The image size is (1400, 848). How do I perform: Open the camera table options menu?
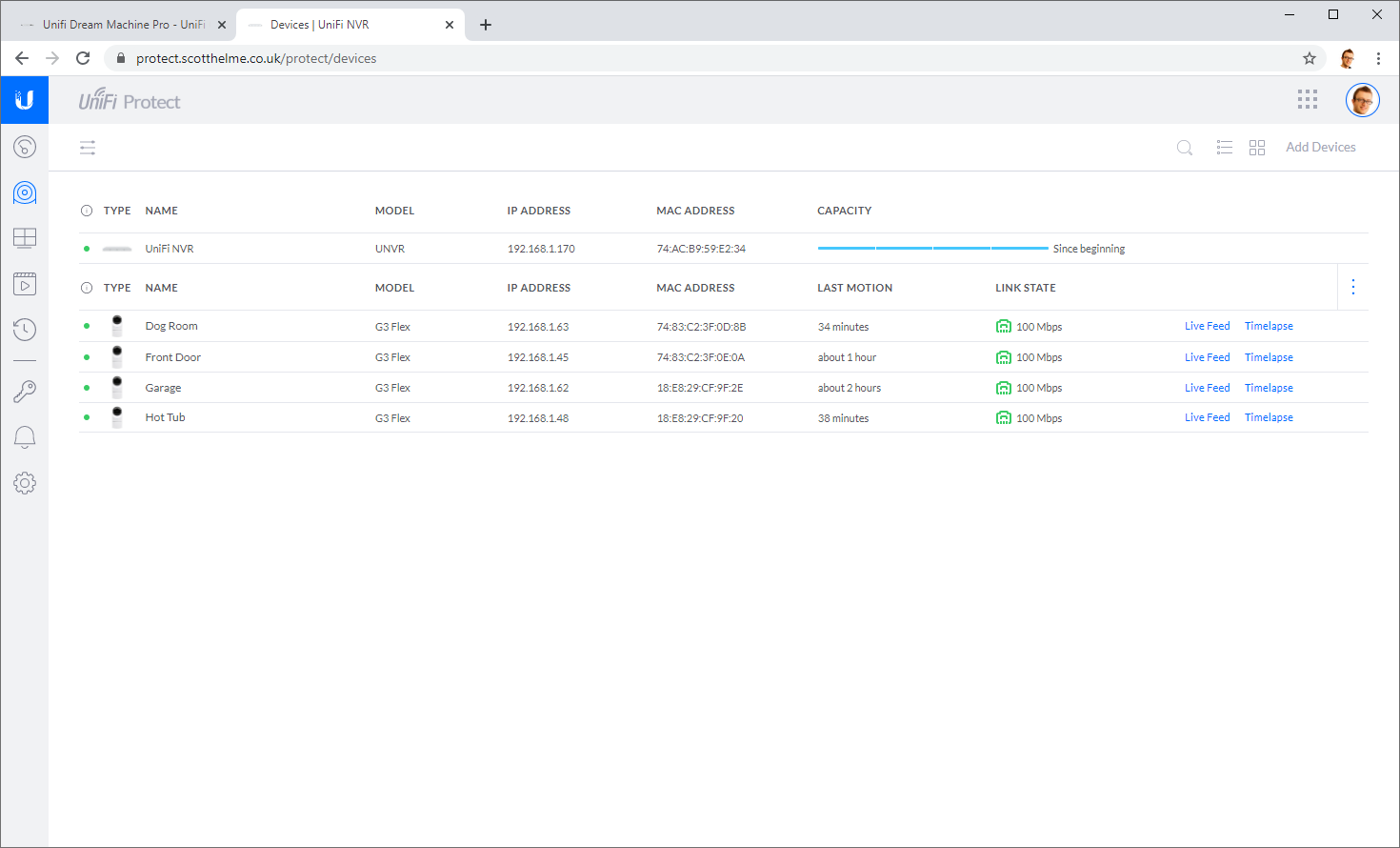click(x=1353, y=287)
